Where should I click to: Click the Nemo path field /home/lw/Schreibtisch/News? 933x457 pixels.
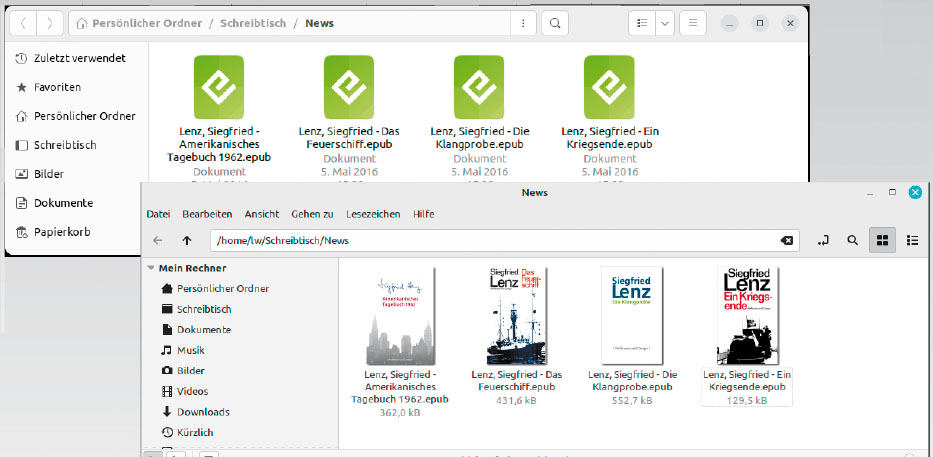[x=505, y=240]
